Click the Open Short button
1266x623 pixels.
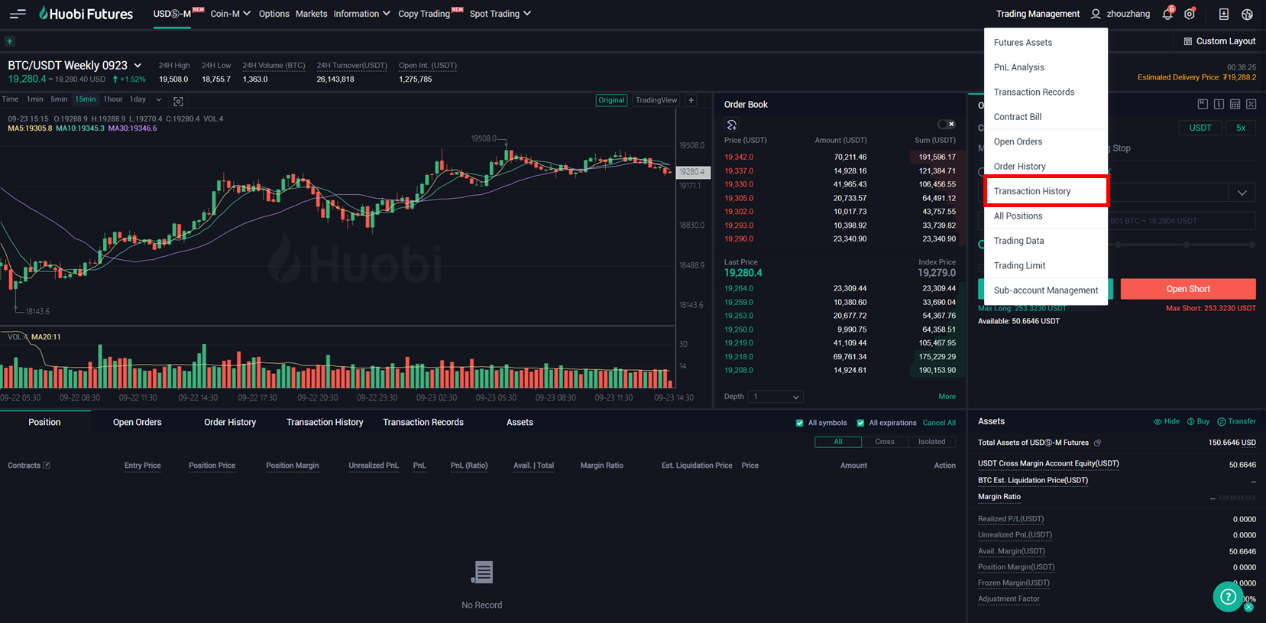pos(1188,289)
